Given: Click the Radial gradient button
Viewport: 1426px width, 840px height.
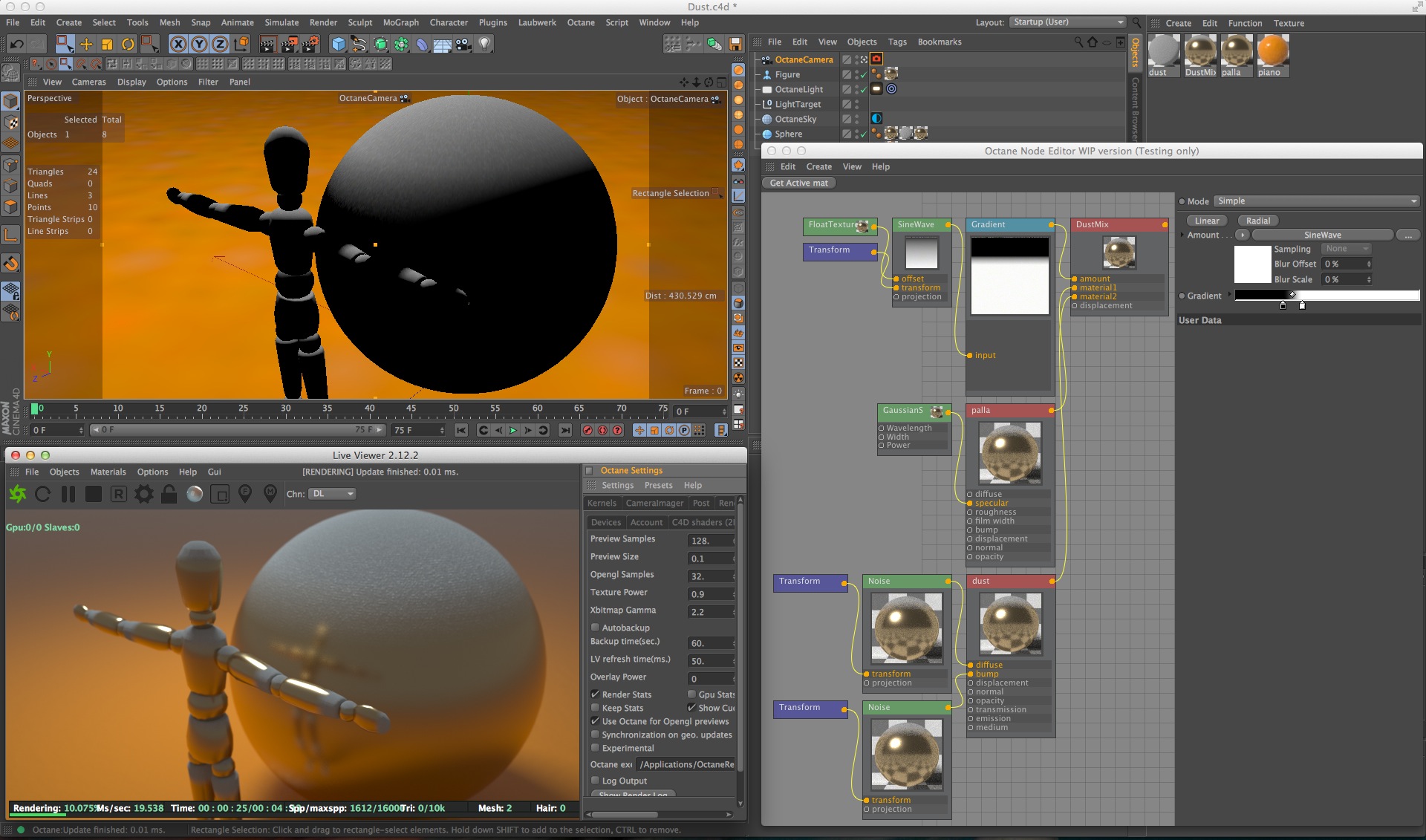Looking at the screenshot, I should click(1257, 221).
